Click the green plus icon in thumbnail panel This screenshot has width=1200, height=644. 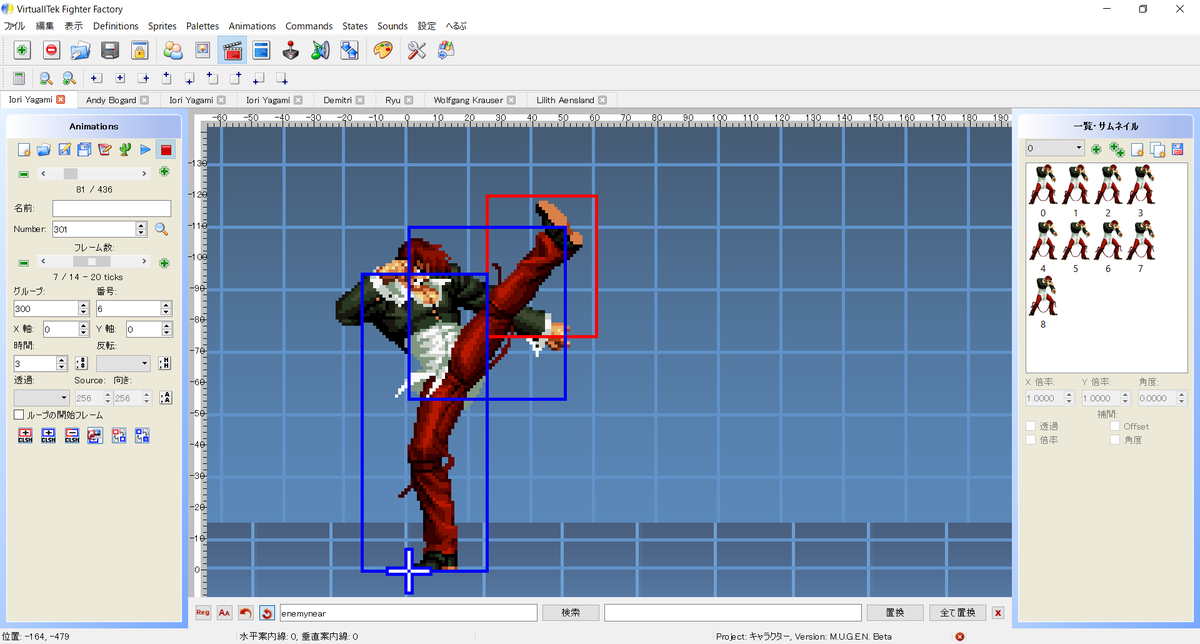pyautogui.click(x=1097, y=149)
